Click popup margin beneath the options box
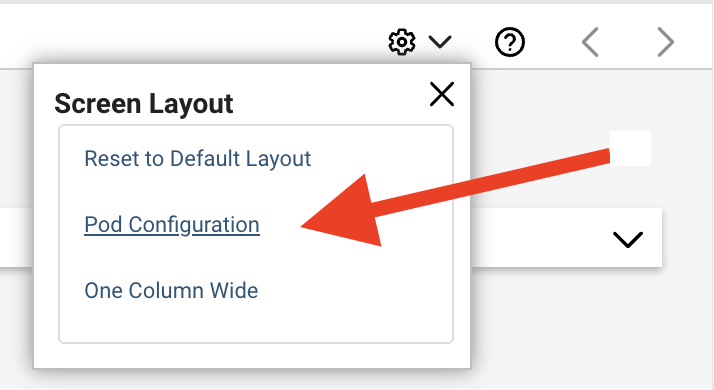 coord(252,355)
